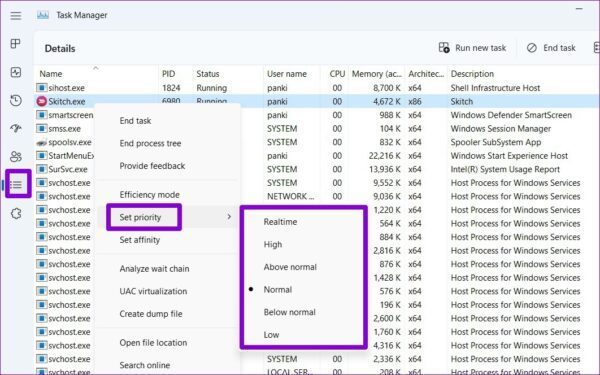Open the Services puzzle icon
Screen dimensions: 600x375
coord(16,214)
